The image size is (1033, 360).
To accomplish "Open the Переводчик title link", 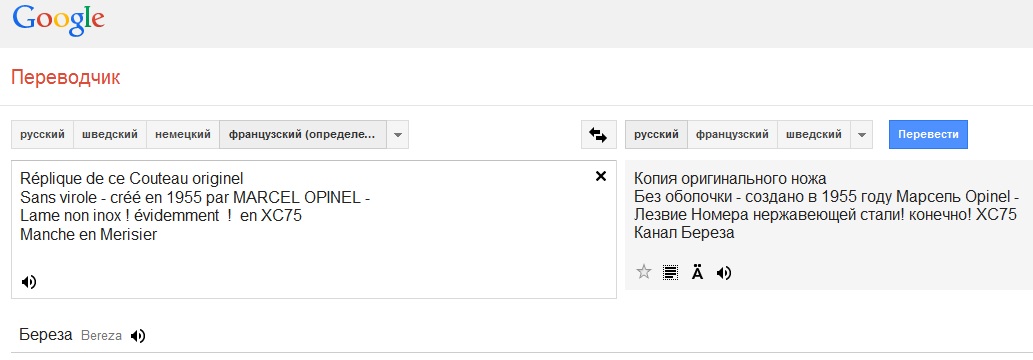I will [66, 78].
